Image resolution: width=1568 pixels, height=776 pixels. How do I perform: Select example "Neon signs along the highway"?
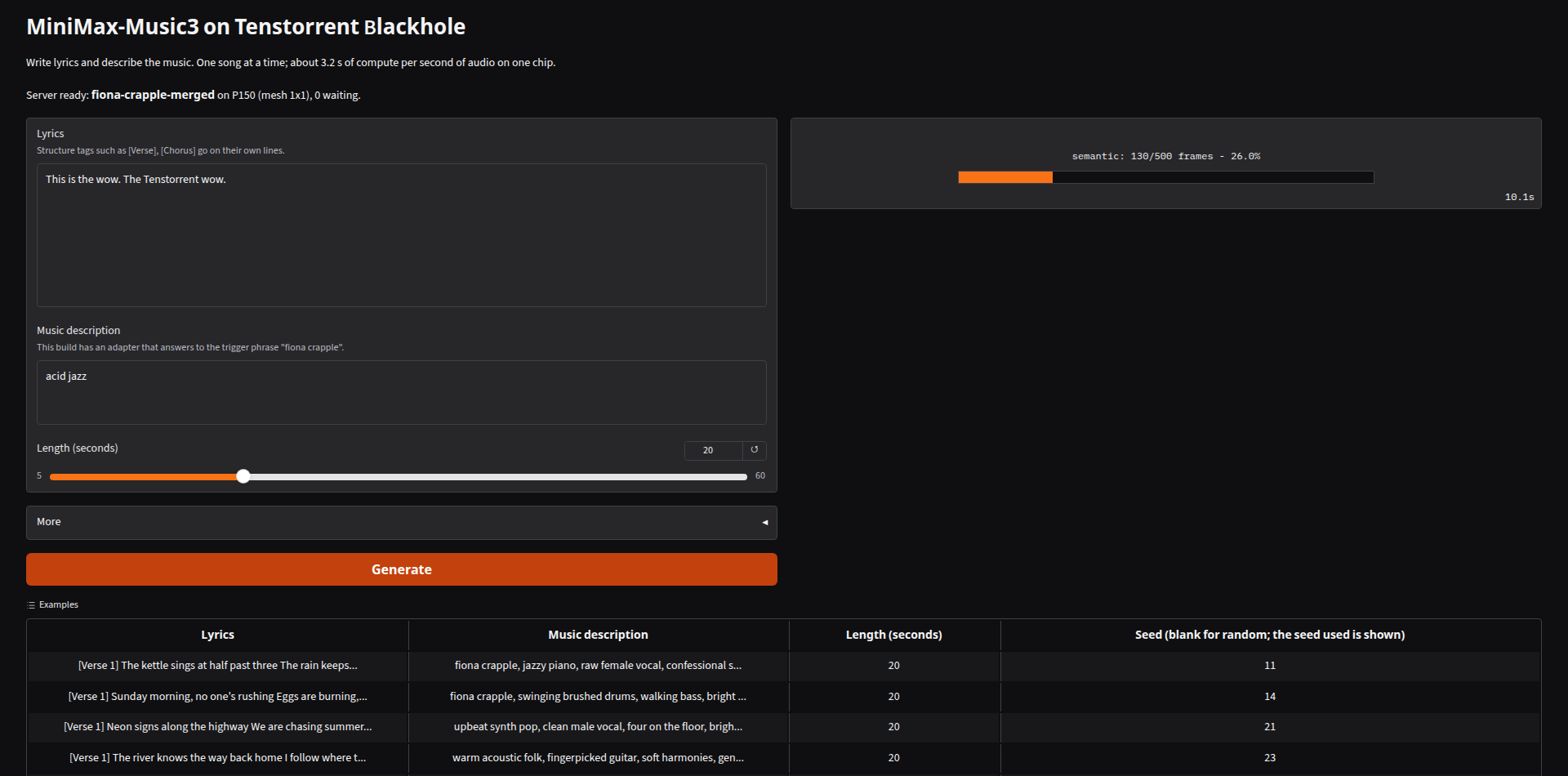point(218,727)
